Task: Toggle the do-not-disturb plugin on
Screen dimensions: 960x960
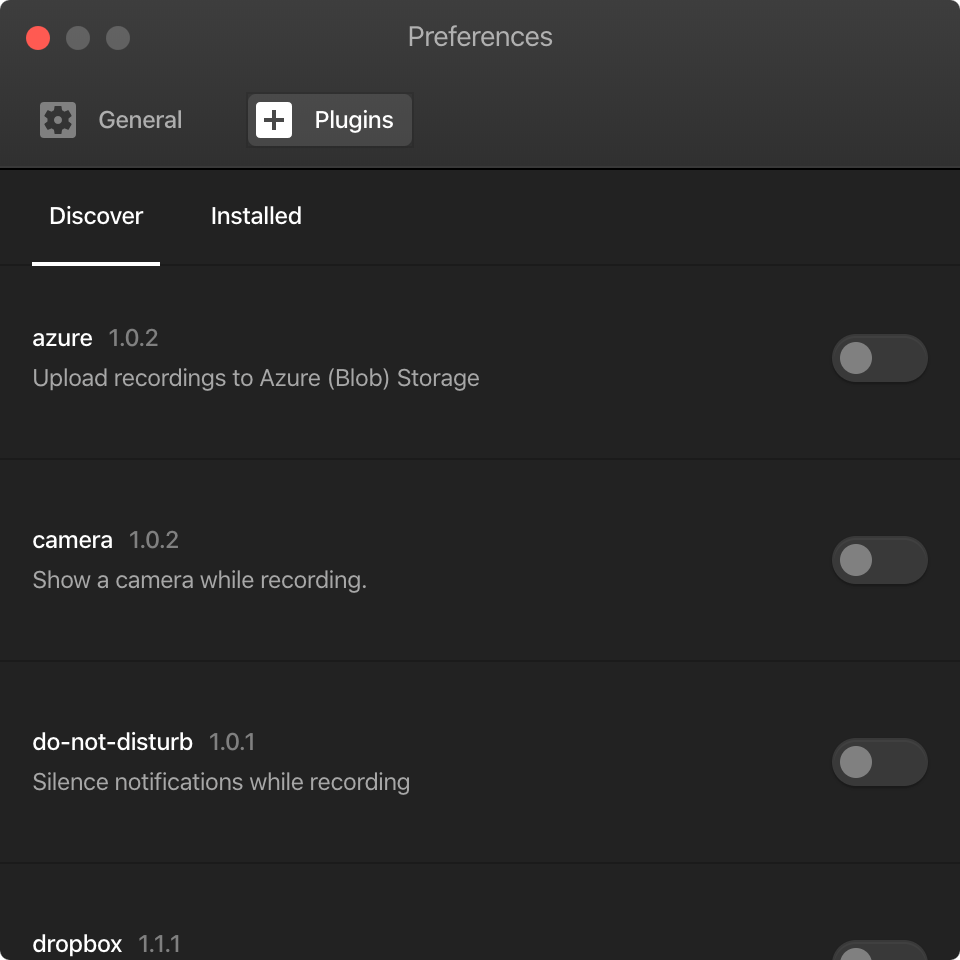Action: pos(879,762)
